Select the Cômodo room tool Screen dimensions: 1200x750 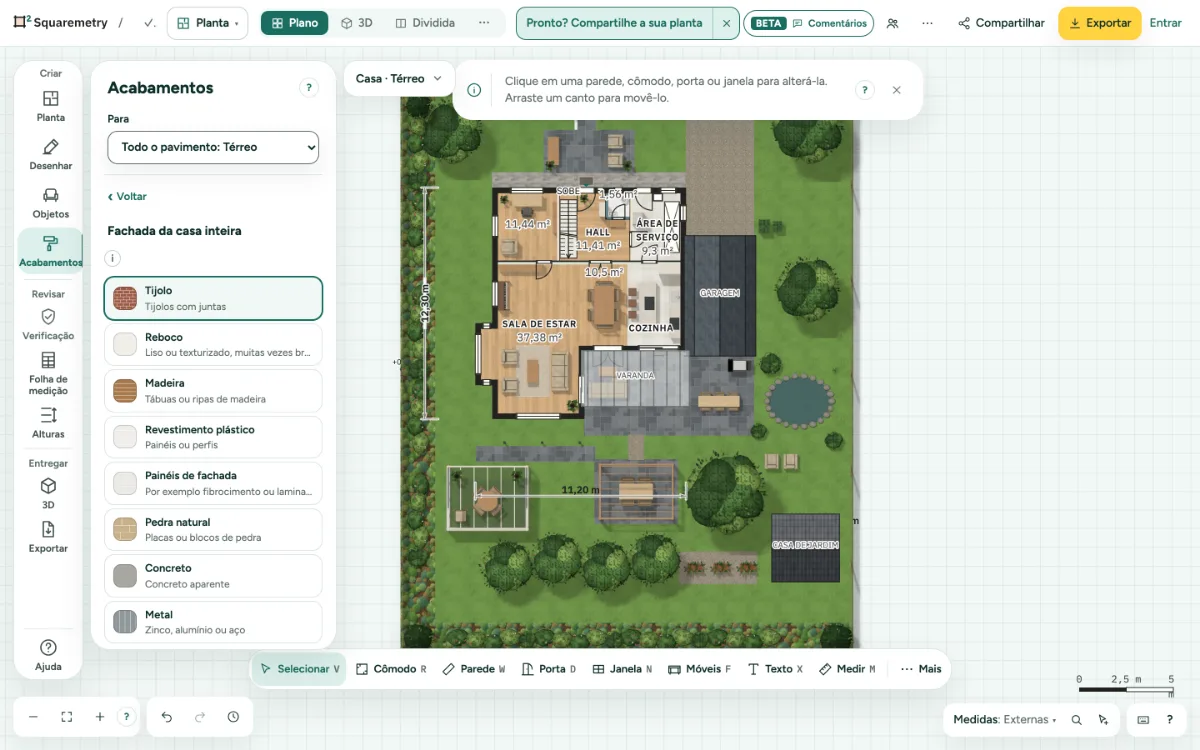391,669
